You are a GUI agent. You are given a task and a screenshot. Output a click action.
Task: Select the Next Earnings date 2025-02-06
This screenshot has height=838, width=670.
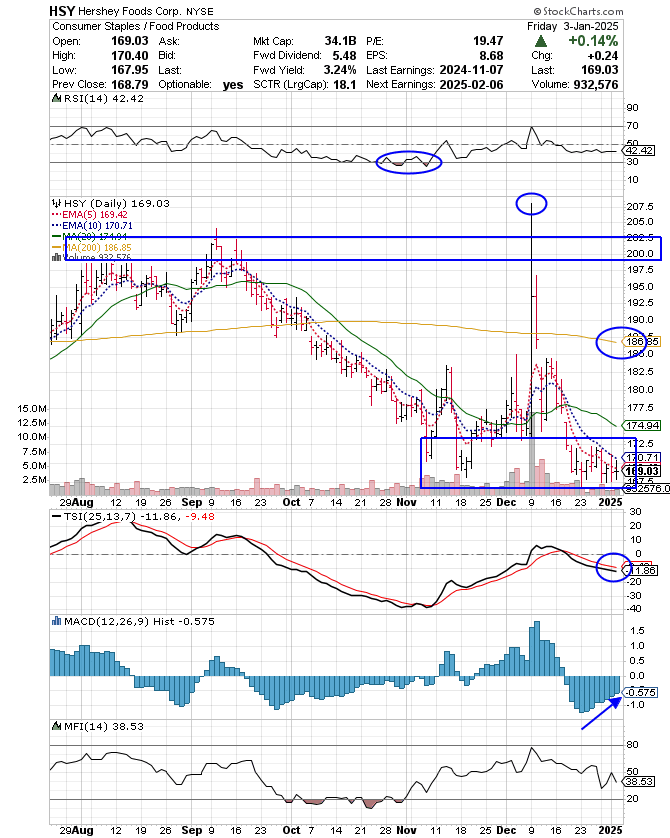[x=471, y=84]
